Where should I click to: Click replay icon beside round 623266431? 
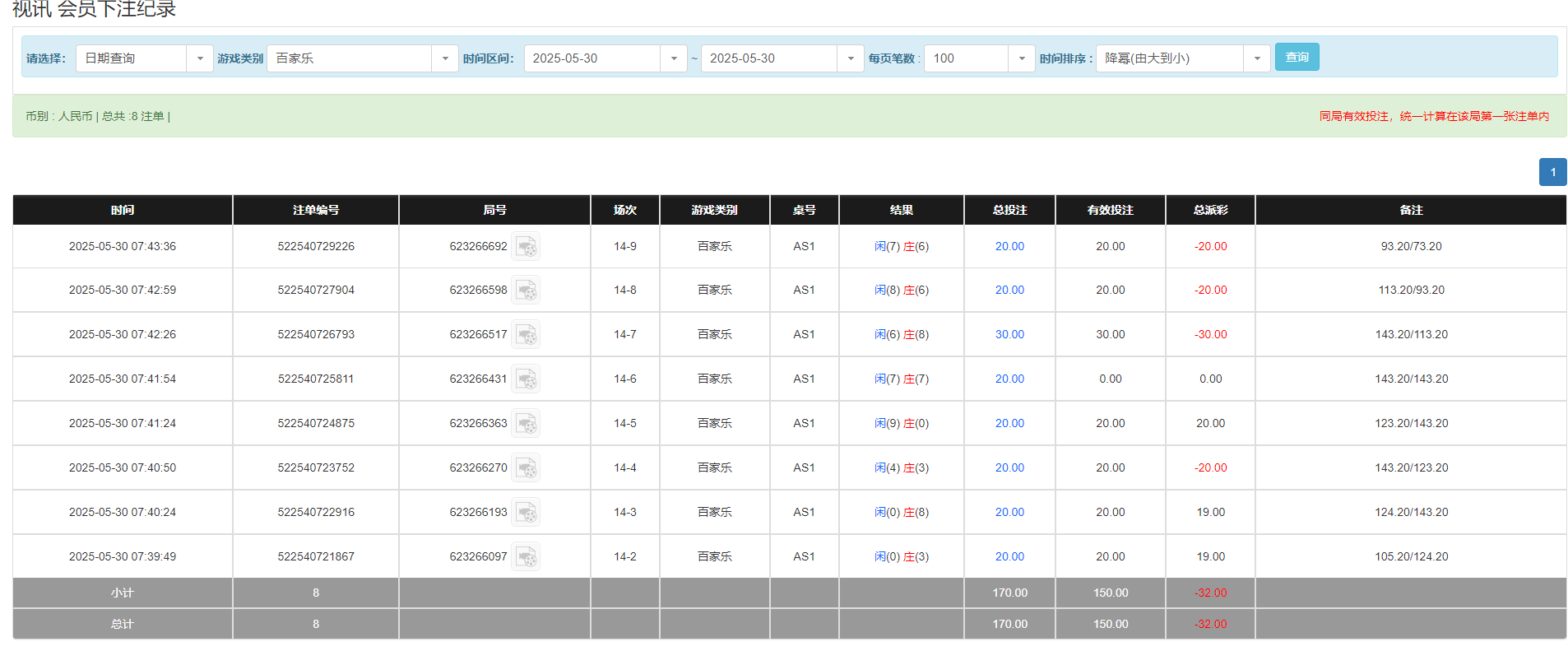pos(526,379)
